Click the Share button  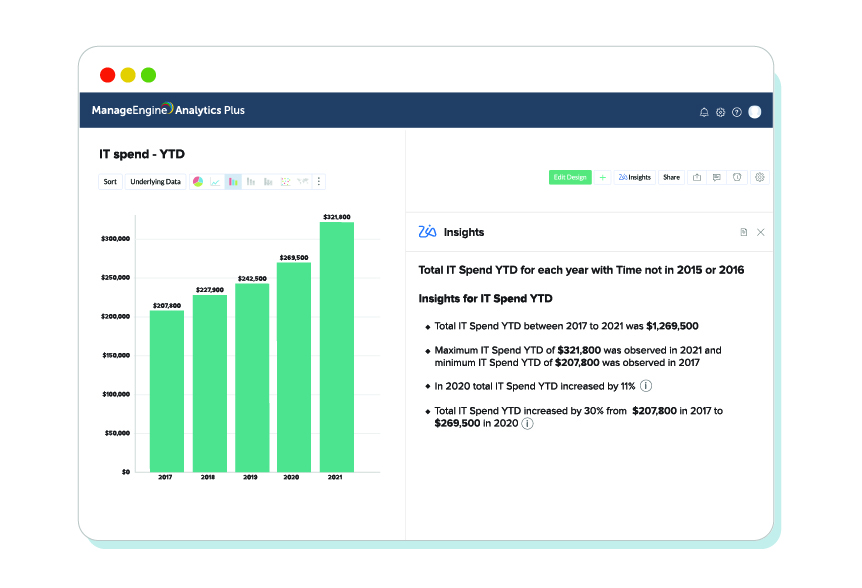671,177
